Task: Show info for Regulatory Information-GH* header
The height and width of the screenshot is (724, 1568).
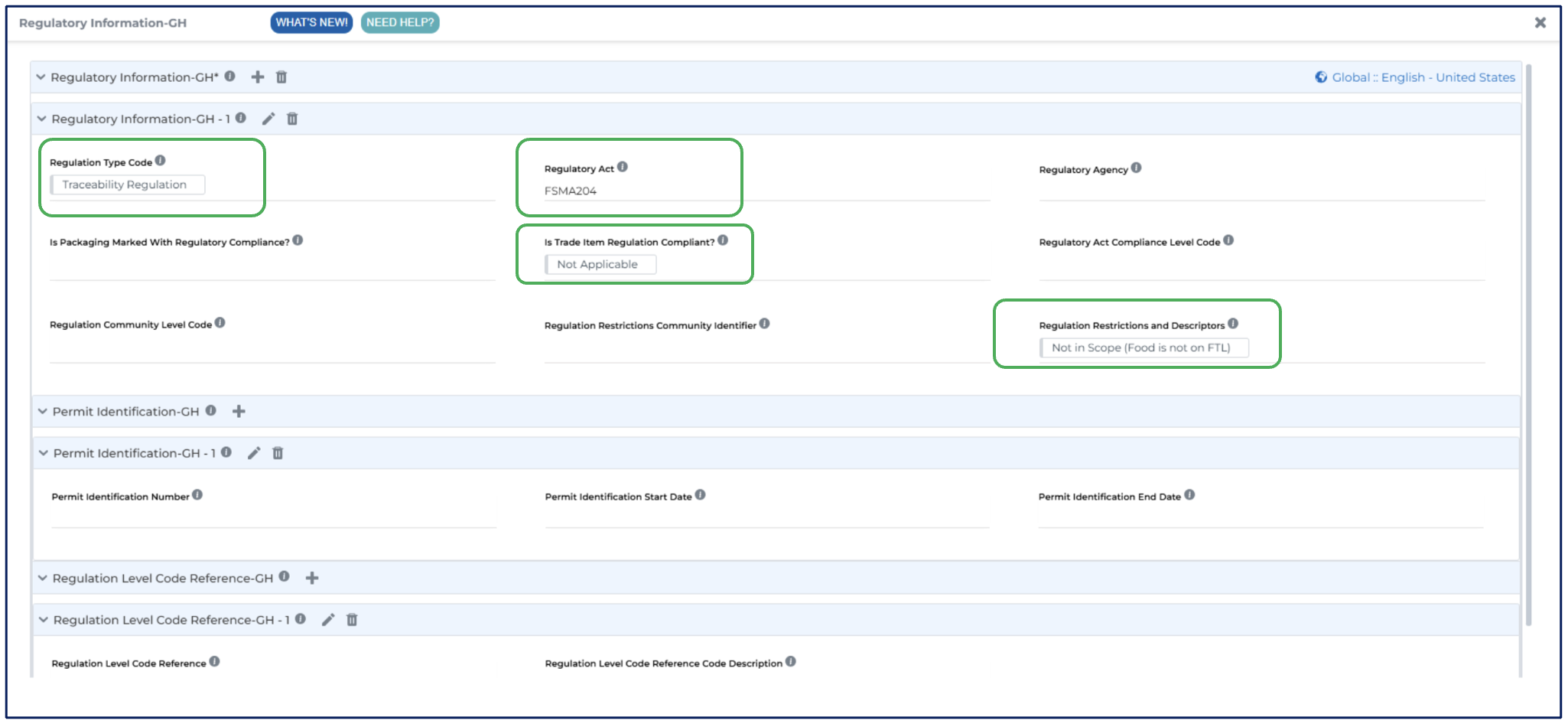Action: point(229,76)
